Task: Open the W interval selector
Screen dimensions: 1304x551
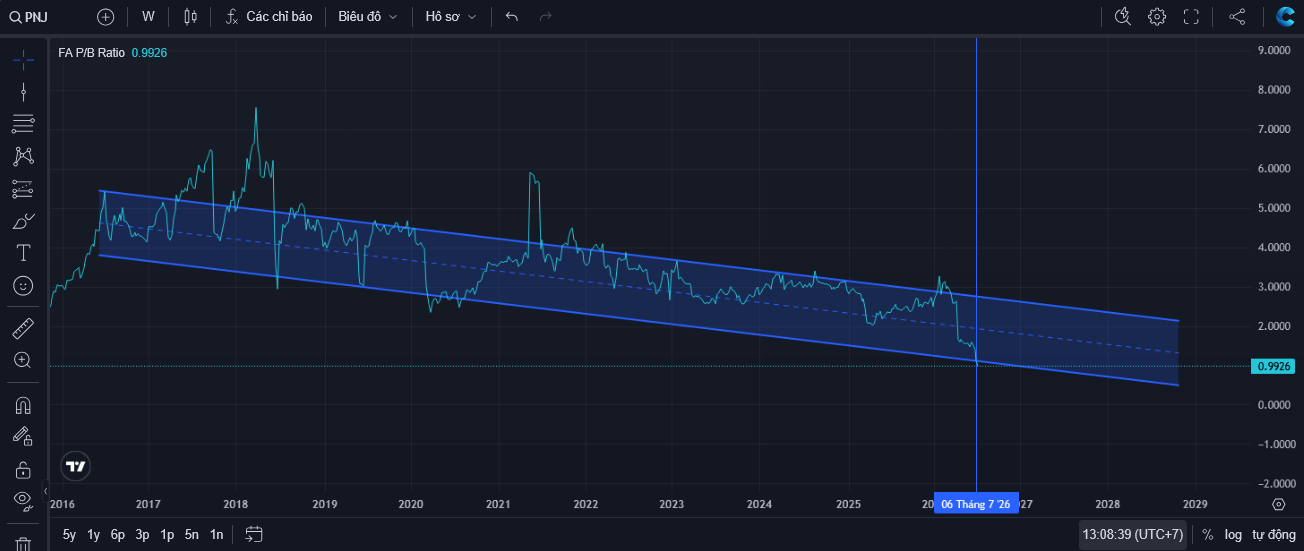Action: coord(148,17)
